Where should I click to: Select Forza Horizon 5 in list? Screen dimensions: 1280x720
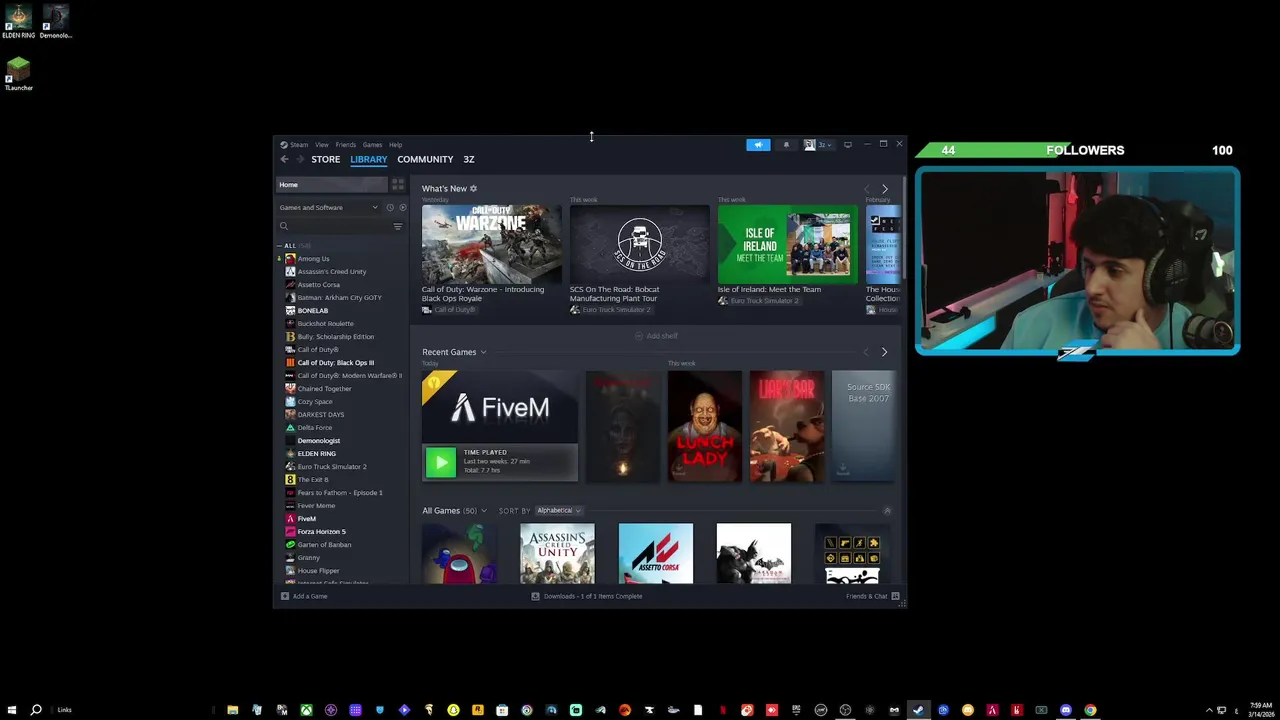point(321,532)
